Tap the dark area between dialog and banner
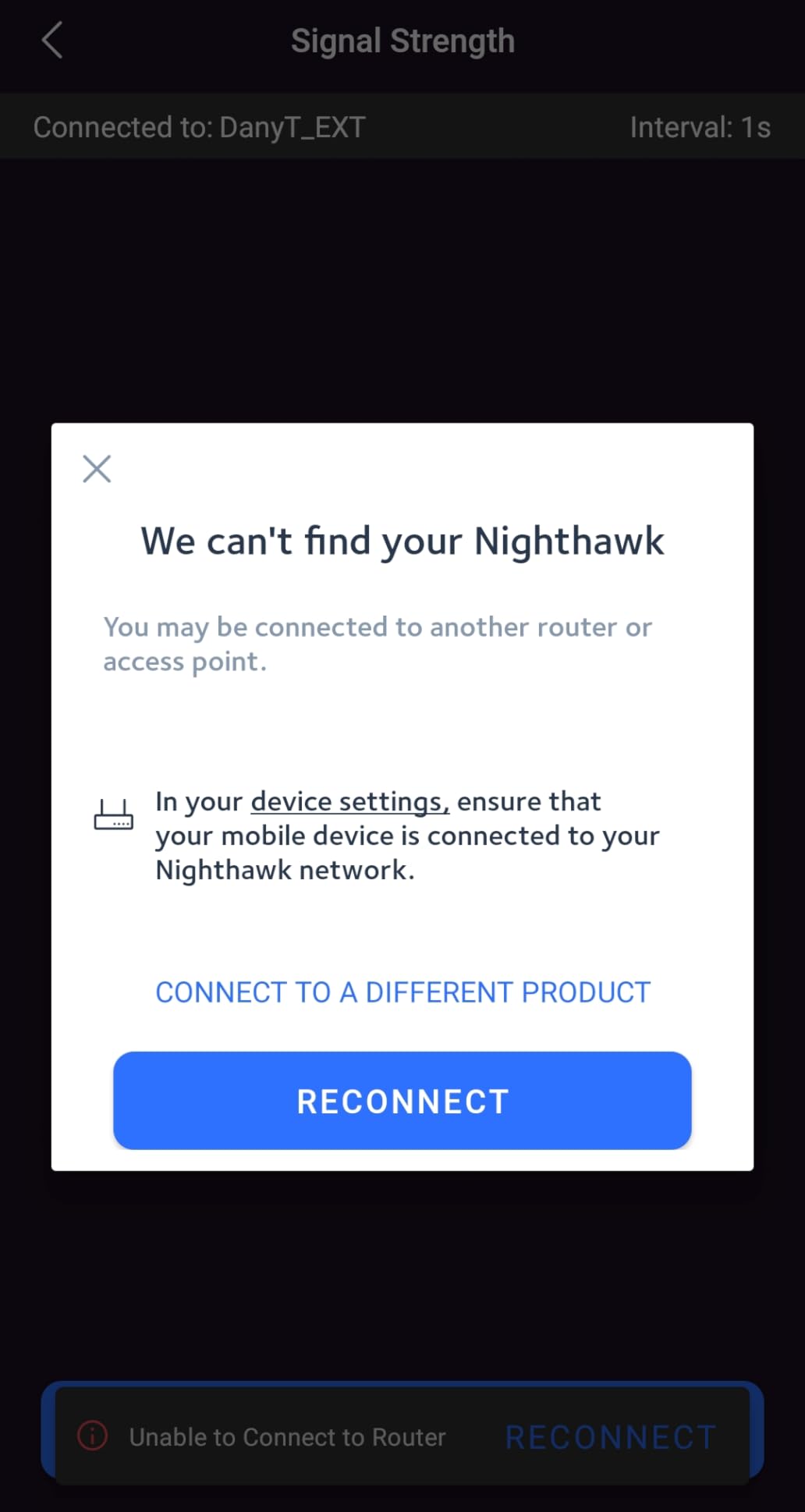The image size is (805, 1512). click(402, 1276)
